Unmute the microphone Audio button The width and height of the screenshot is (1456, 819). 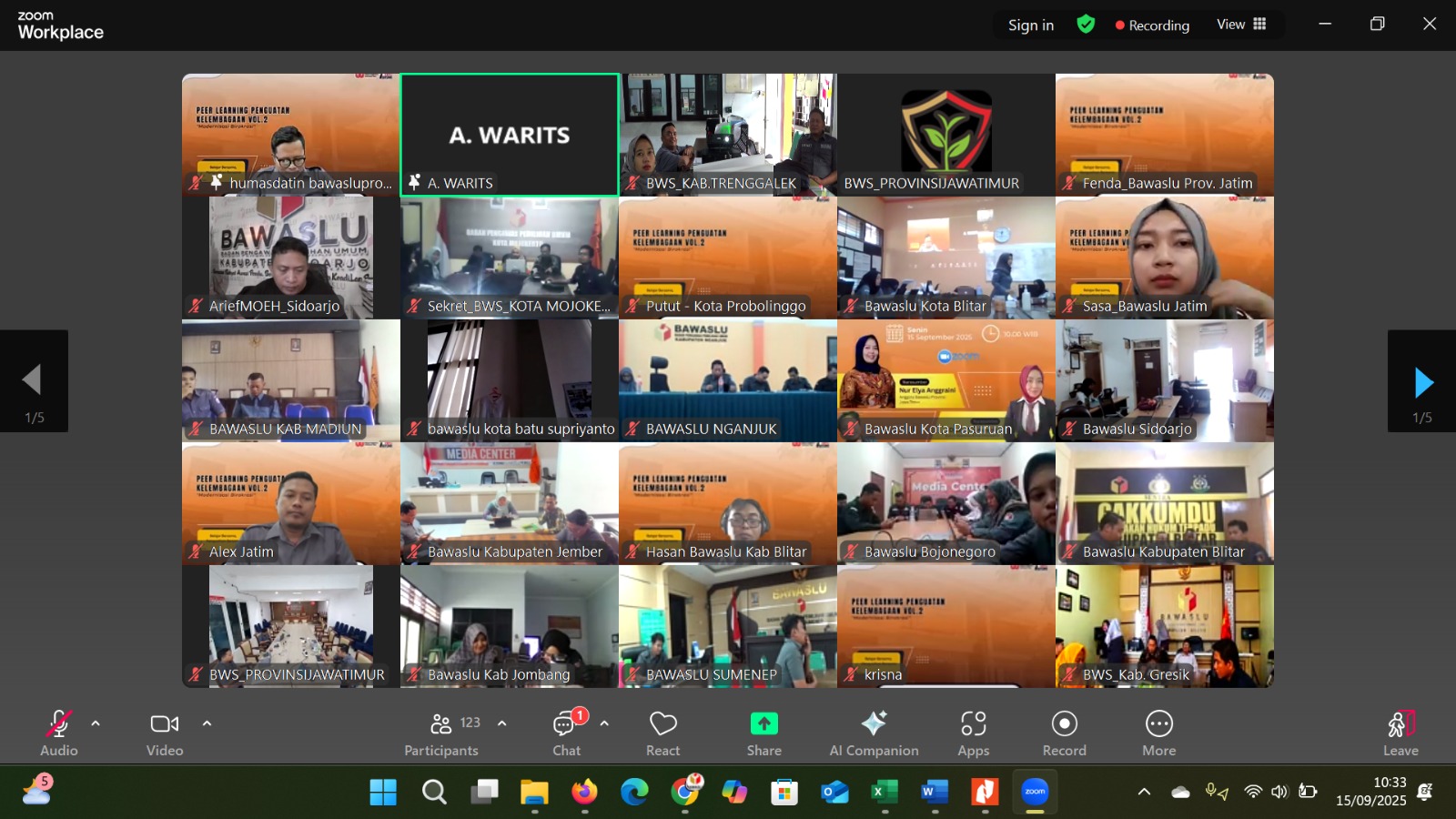58,724
